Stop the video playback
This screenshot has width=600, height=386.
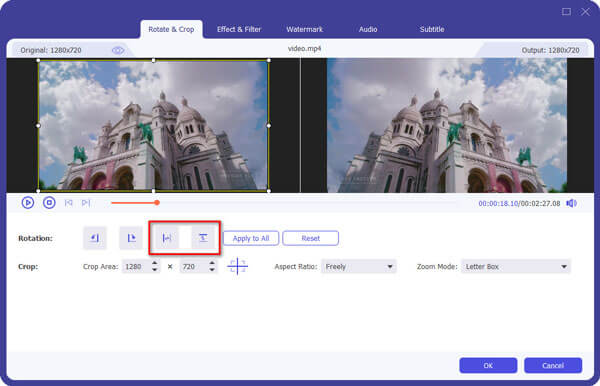49,202
